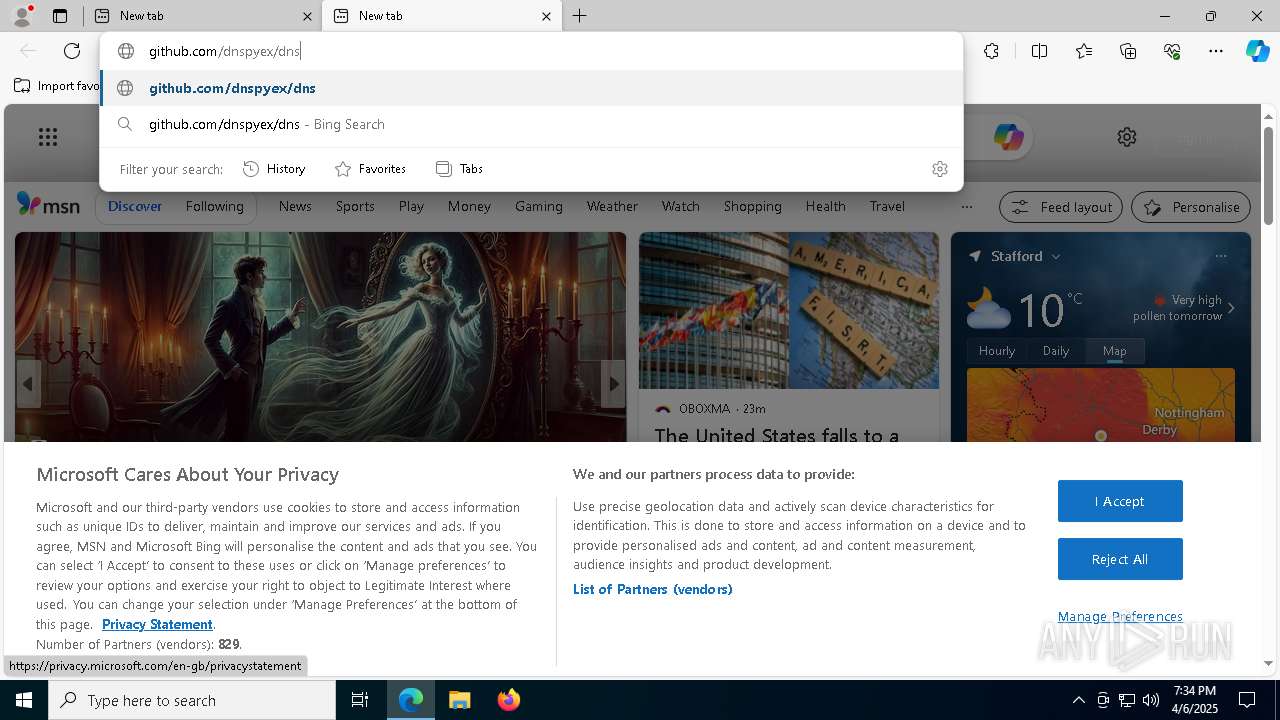The image size is (1280, 720).
Task: Launch Firefox from the taskbar
Action: click(508, 700)
